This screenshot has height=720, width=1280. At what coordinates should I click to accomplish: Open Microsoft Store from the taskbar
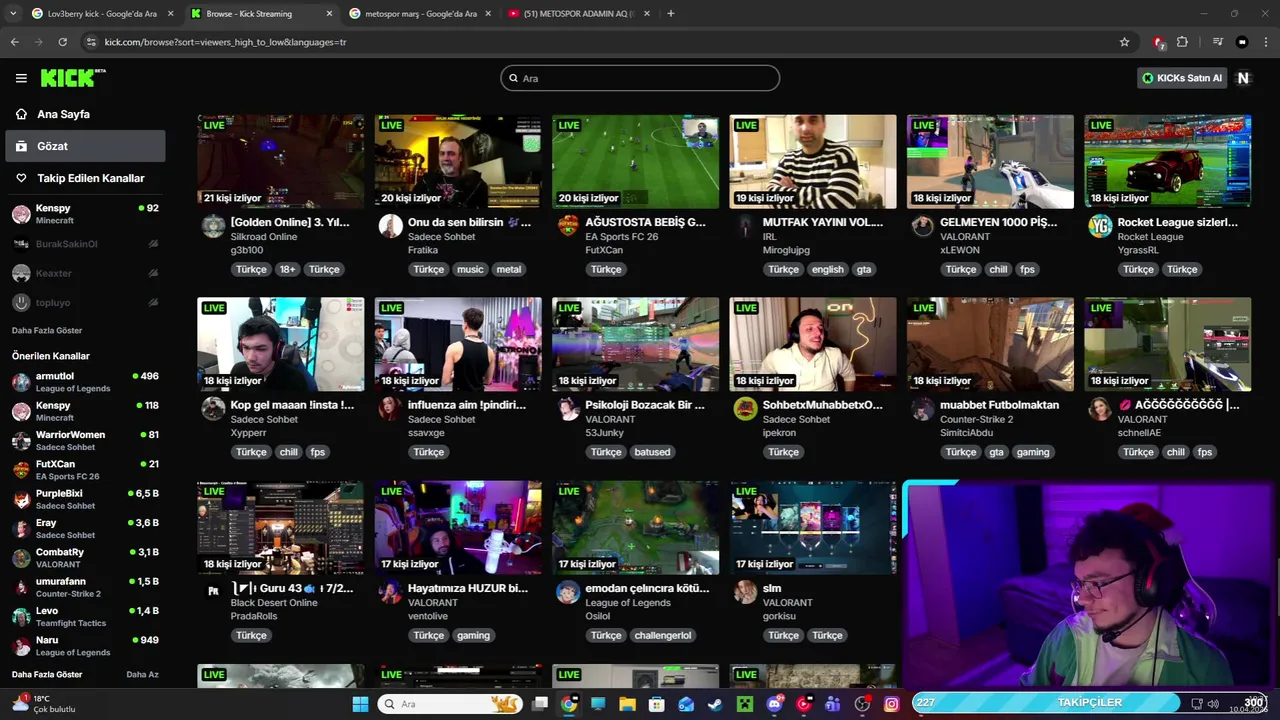(656, 704)
